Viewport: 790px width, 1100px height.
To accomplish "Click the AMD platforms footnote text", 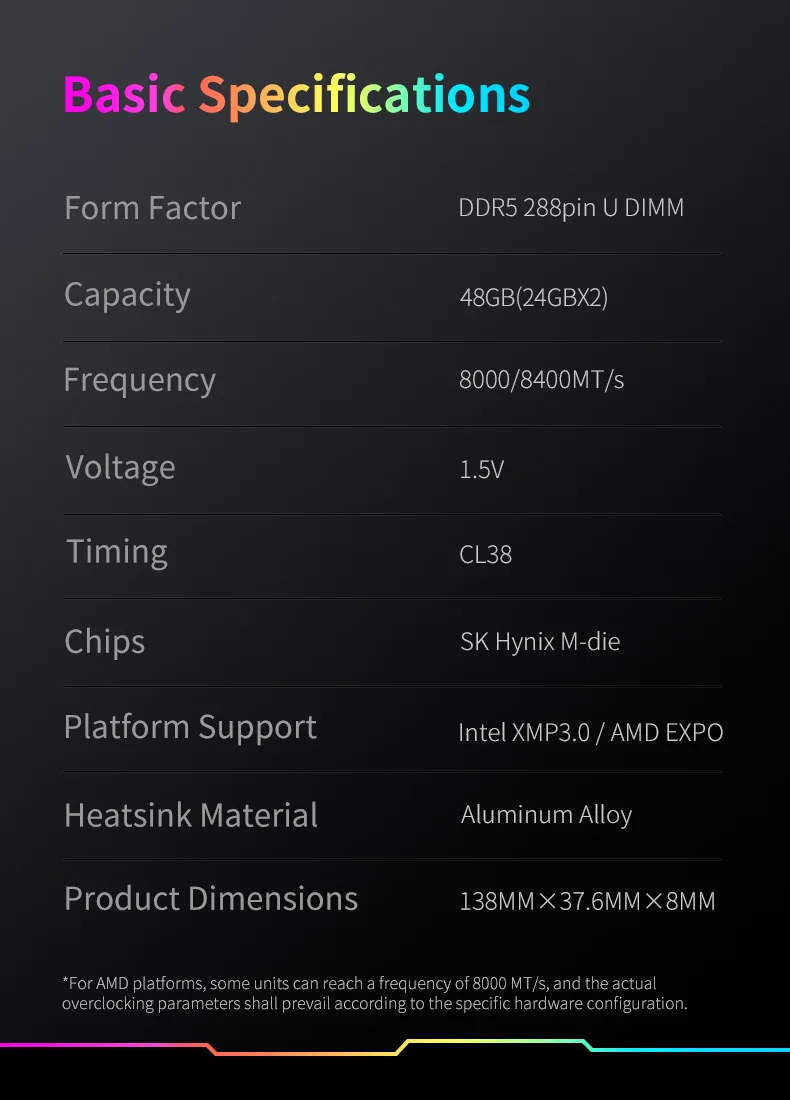I will [x=375, y=993].
